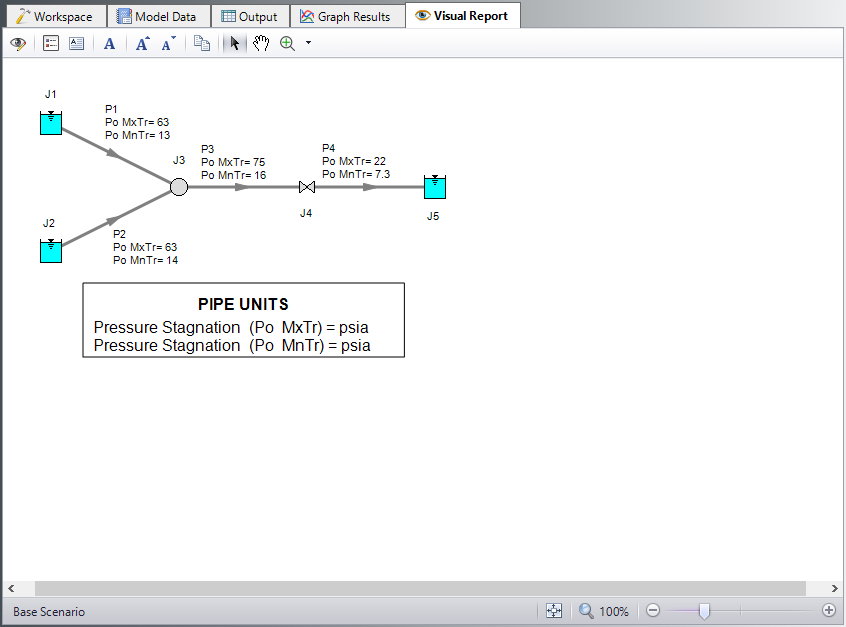Click zoom out minus button
Screen dimensions: 846x627
pos(653,611)
